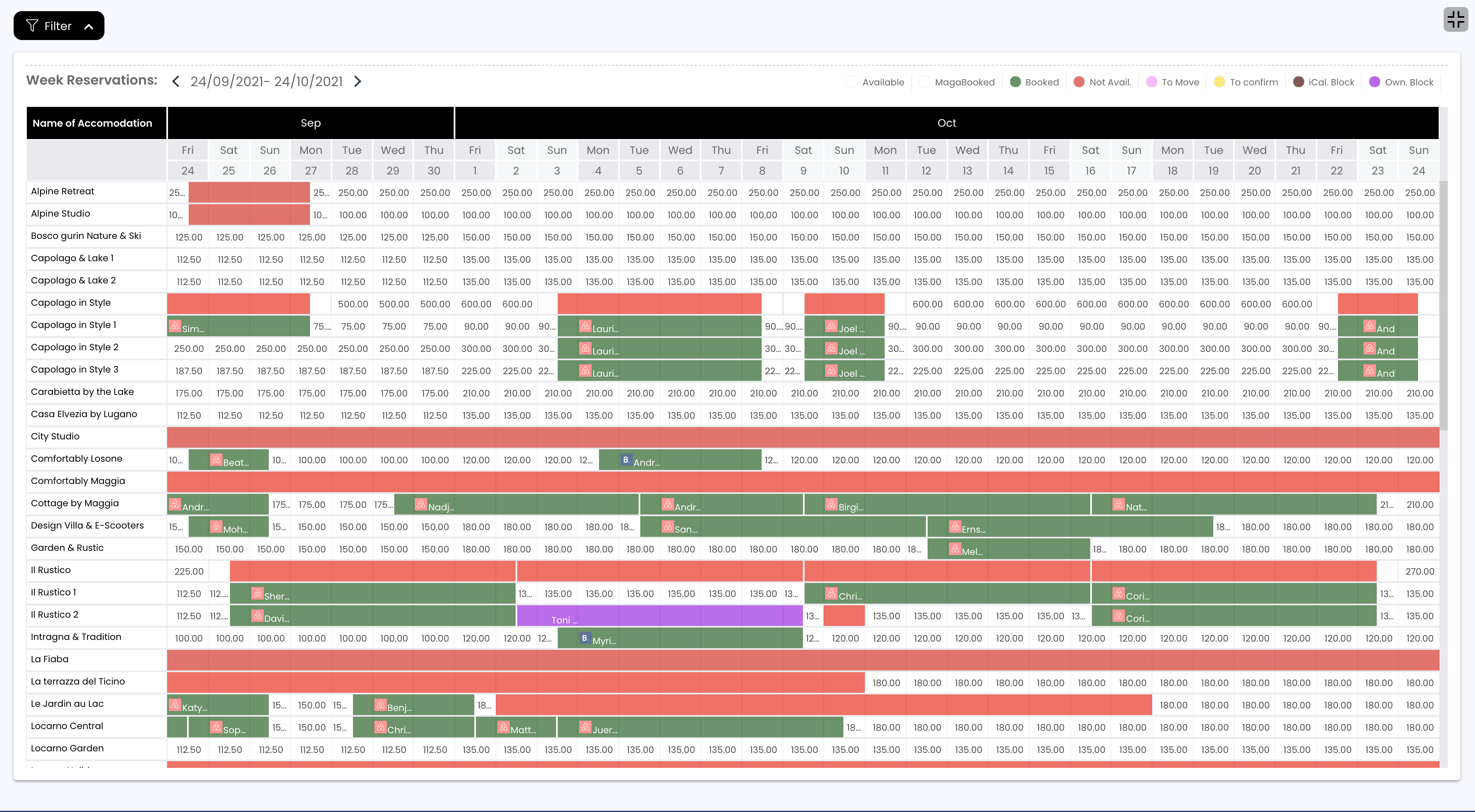Click the green Booked color dot in the legend

tap(1015, 81)
